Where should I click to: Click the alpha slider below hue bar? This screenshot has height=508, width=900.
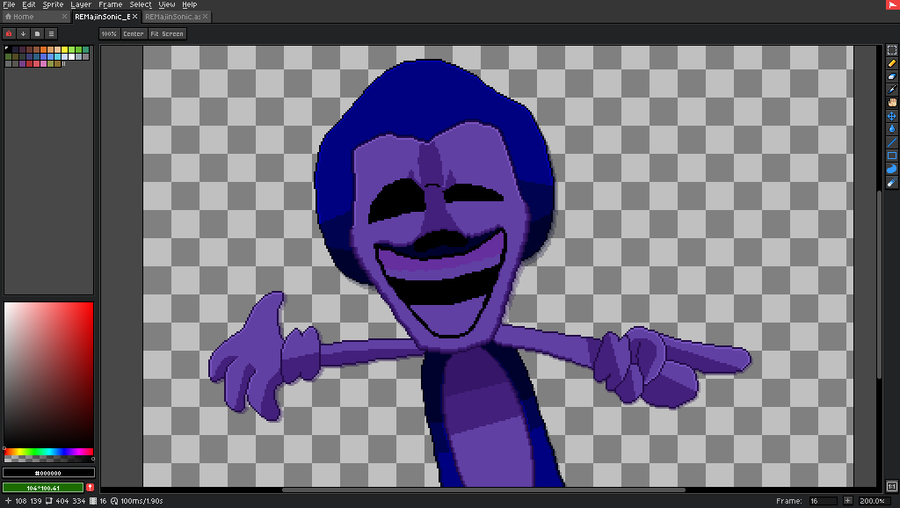coord(49,459)
